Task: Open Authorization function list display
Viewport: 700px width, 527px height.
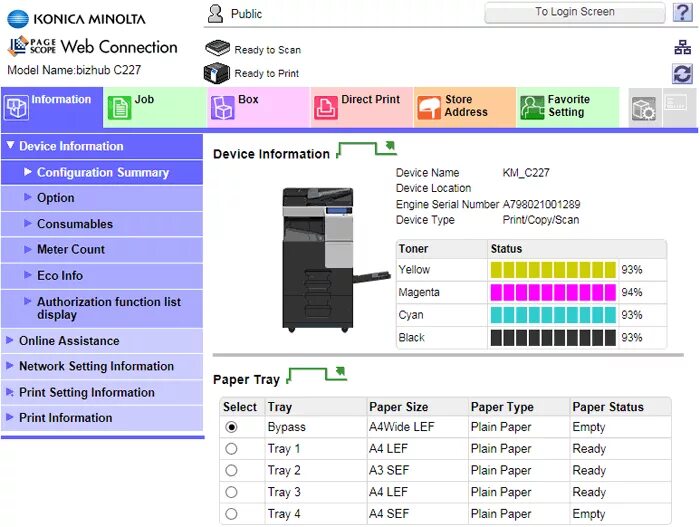Action: 102,309
